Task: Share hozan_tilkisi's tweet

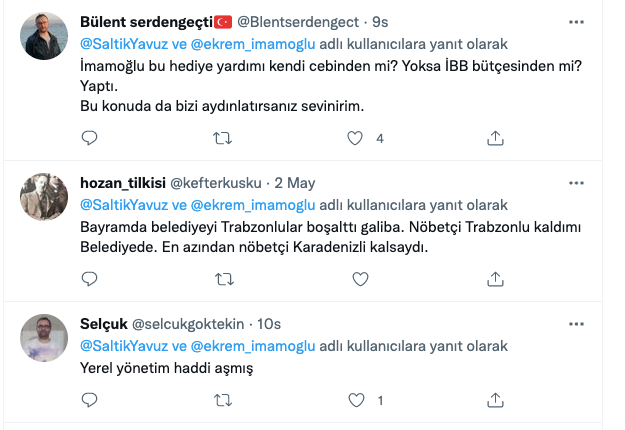Action: click(x=495, y=279)
